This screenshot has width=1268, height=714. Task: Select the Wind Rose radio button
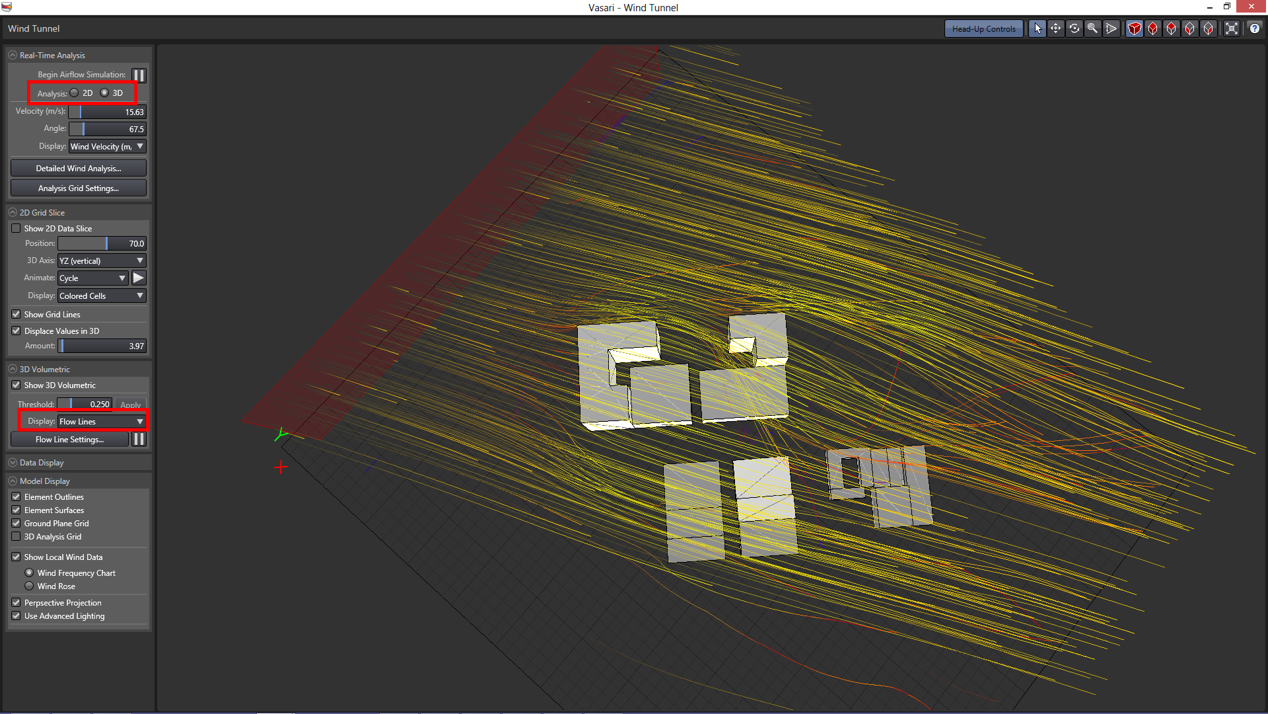click(x=29, y=586)
